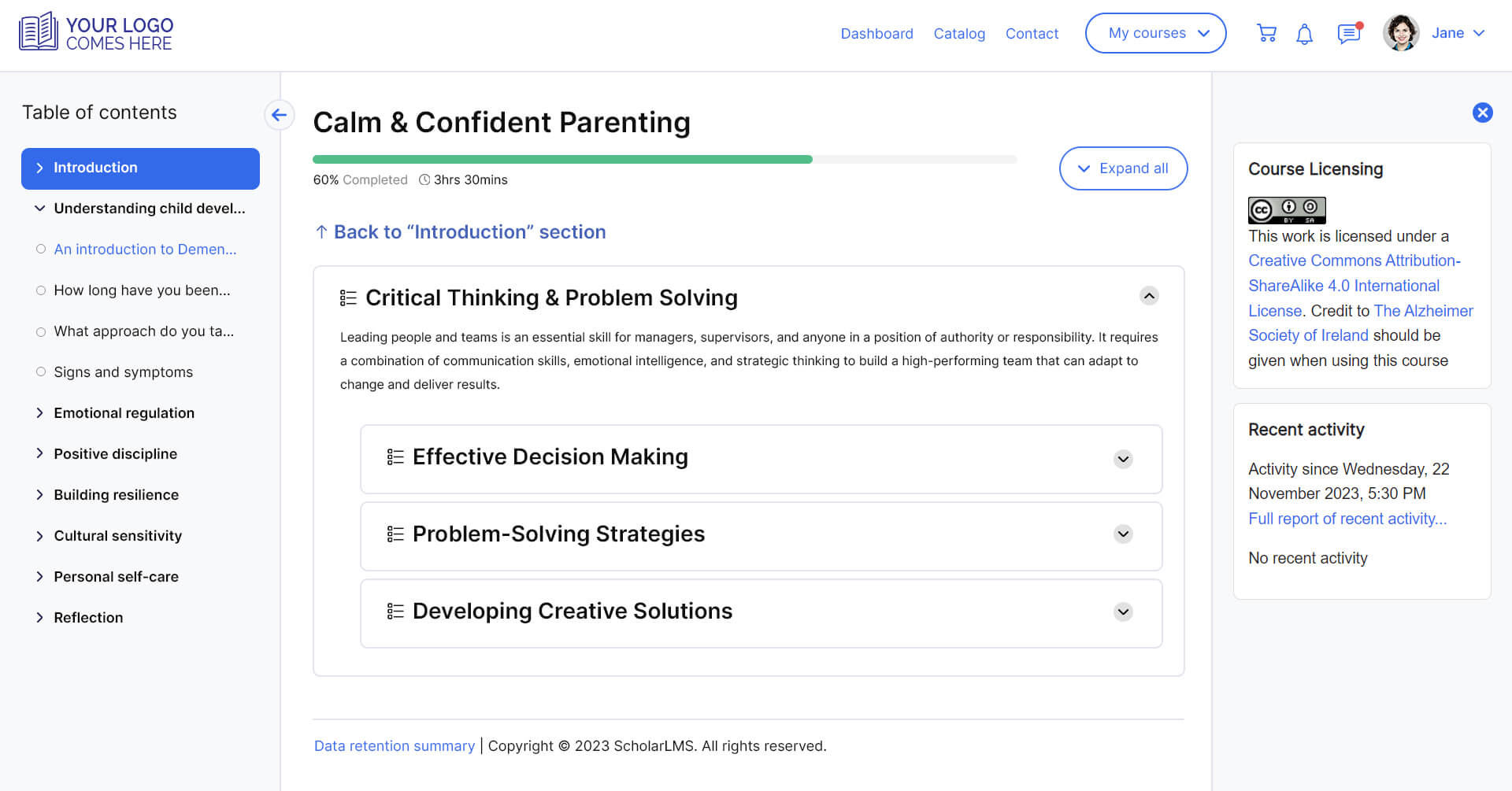Switch to the Dashboard page
This screenshot has width=1512, height=791.
[x=877, y=33]
